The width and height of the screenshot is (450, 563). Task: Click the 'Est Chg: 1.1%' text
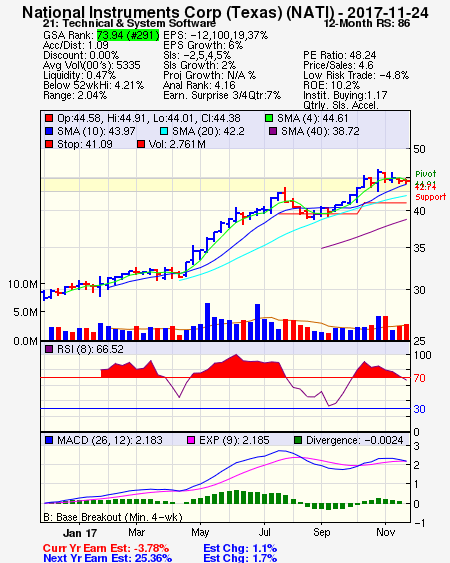tap(240, 548)
